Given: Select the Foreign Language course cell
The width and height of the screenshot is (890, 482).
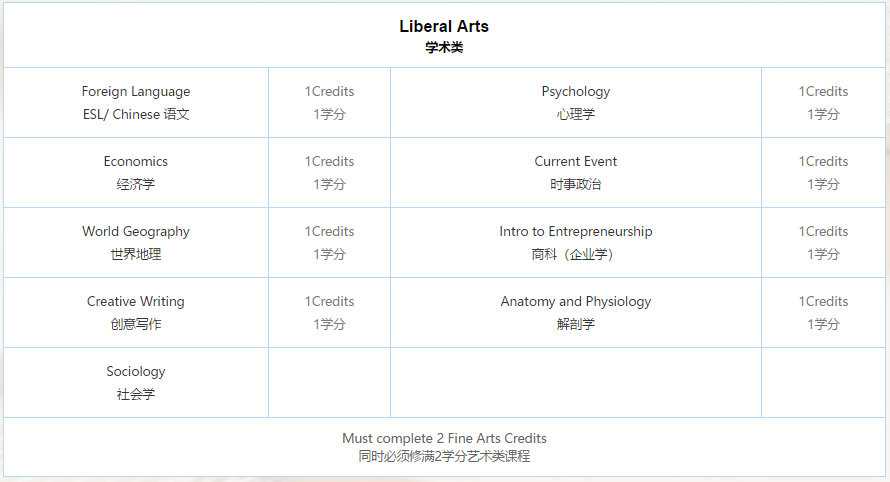Looking at the screenshot, I should click(x=136, y=102).
